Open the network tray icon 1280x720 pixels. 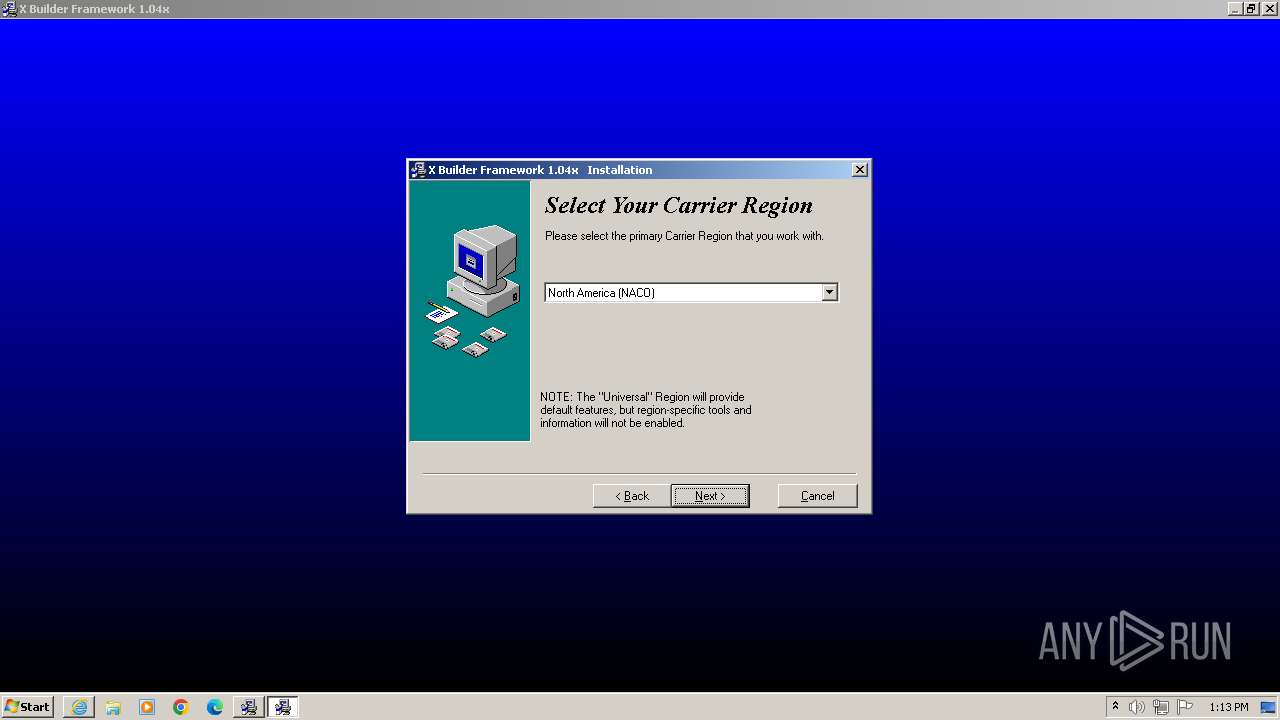1161,707
